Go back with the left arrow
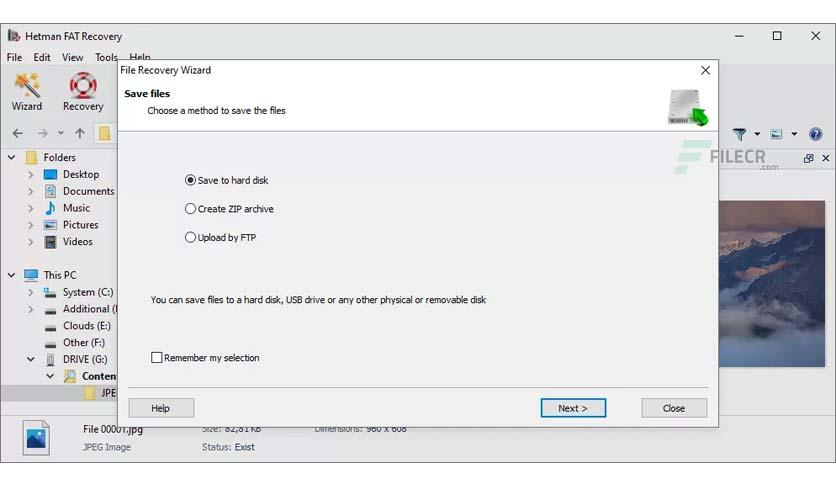 point(18,133)
